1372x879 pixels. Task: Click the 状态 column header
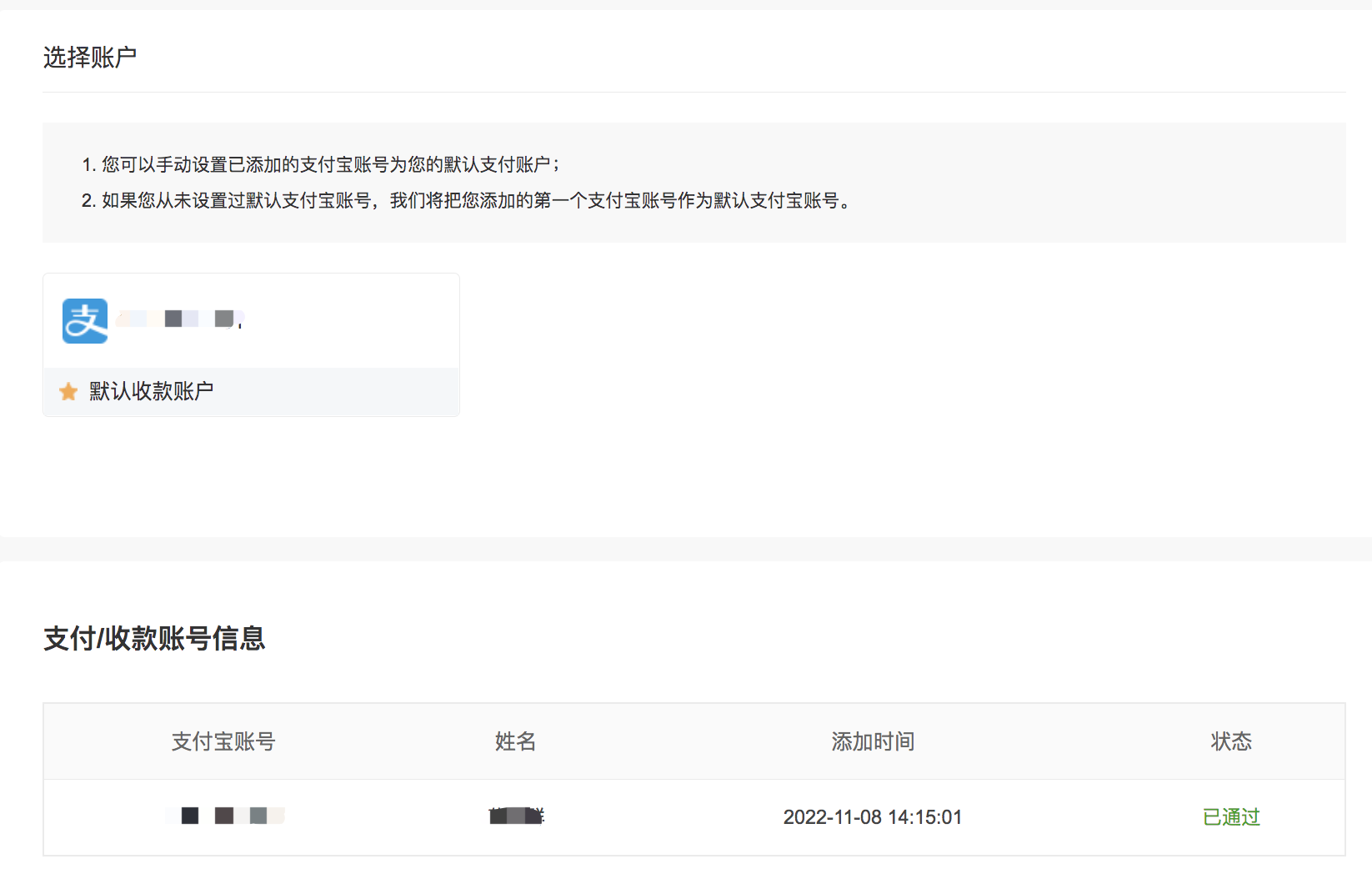(x=1231, y=741)
